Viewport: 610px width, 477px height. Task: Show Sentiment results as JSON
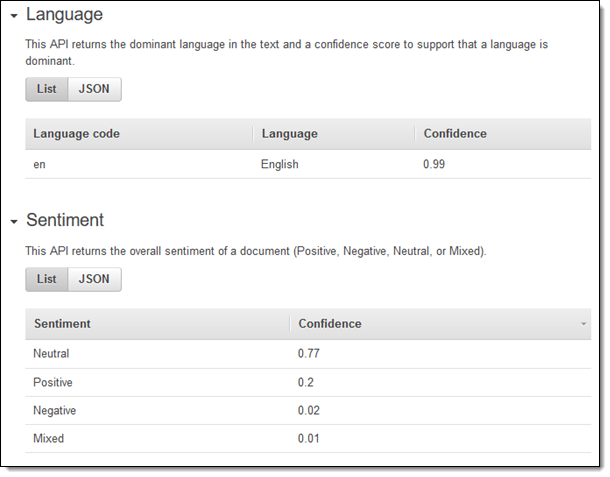click(94, 279)
